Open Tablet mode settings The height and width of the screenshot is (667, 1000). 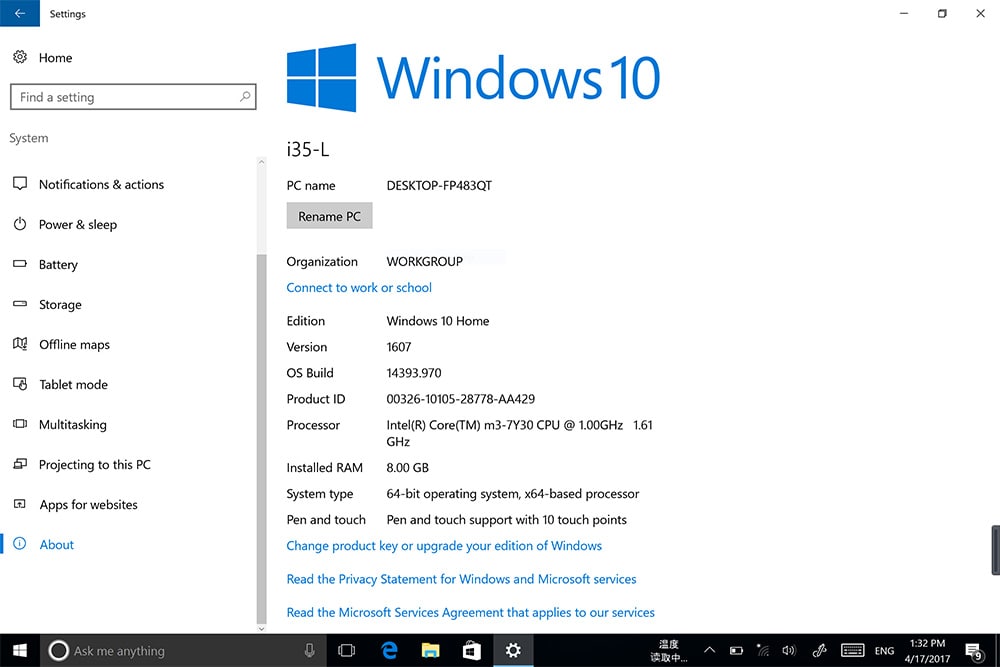tap(73, 385)
